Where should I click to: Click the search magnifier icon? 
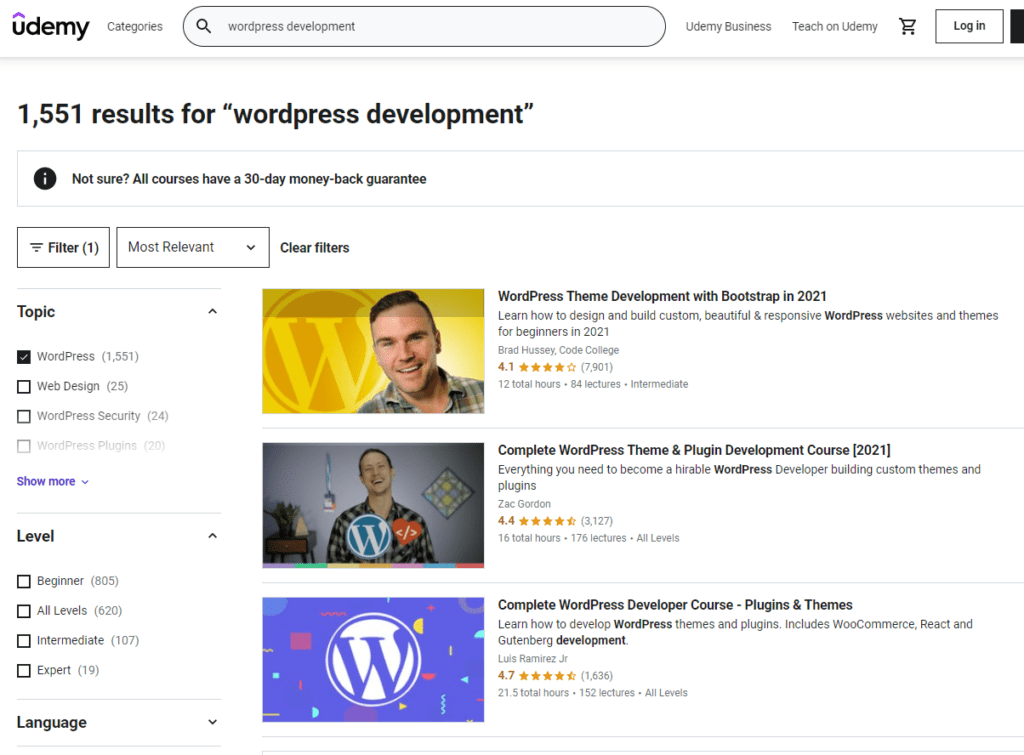(204, 26)
